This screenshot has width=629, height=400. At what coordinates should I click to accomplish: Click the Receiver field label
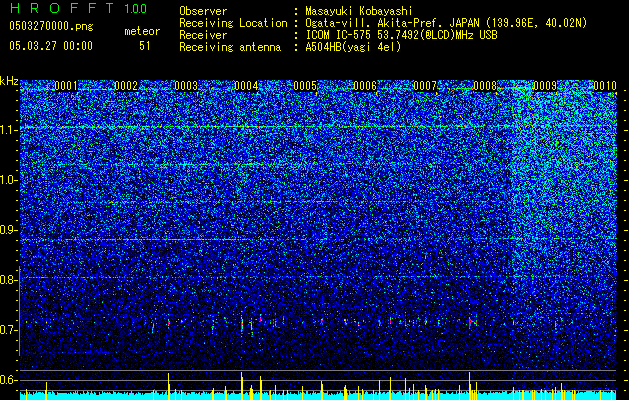pyautogui.click(x=203, y=35)
